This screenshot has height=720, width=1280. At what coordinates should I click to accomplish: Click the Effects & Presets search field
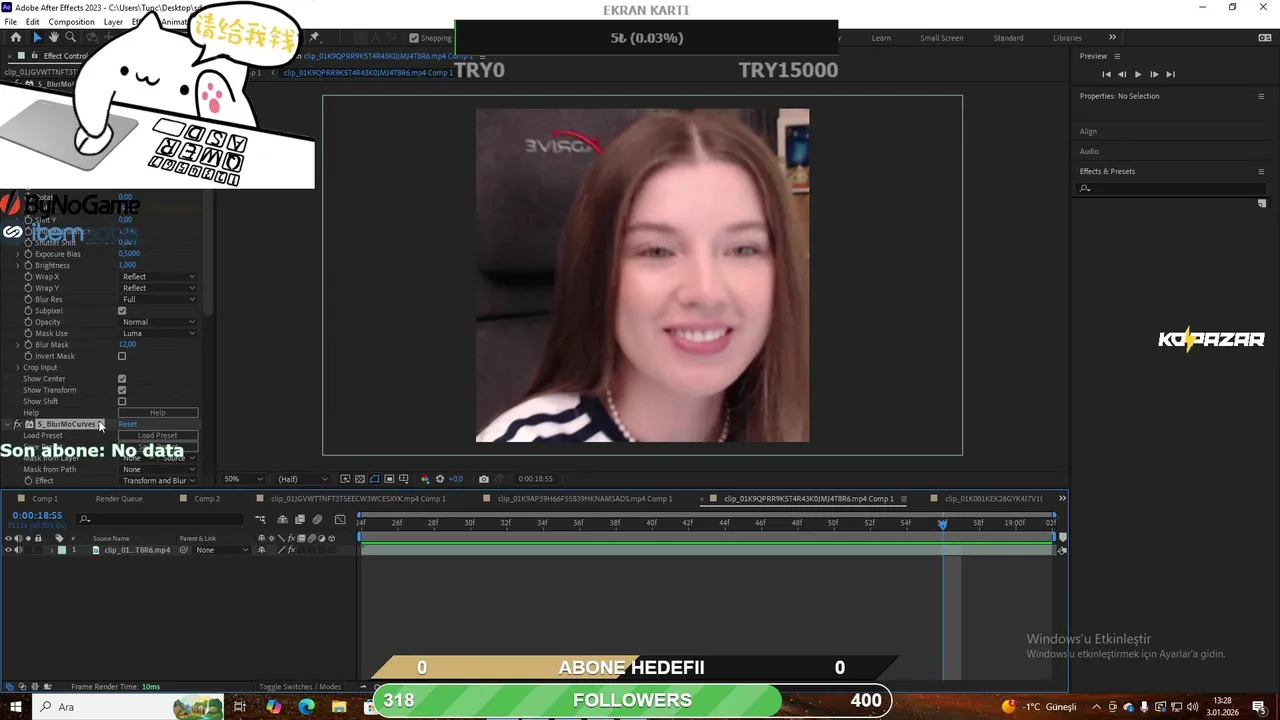(1170, 188)
